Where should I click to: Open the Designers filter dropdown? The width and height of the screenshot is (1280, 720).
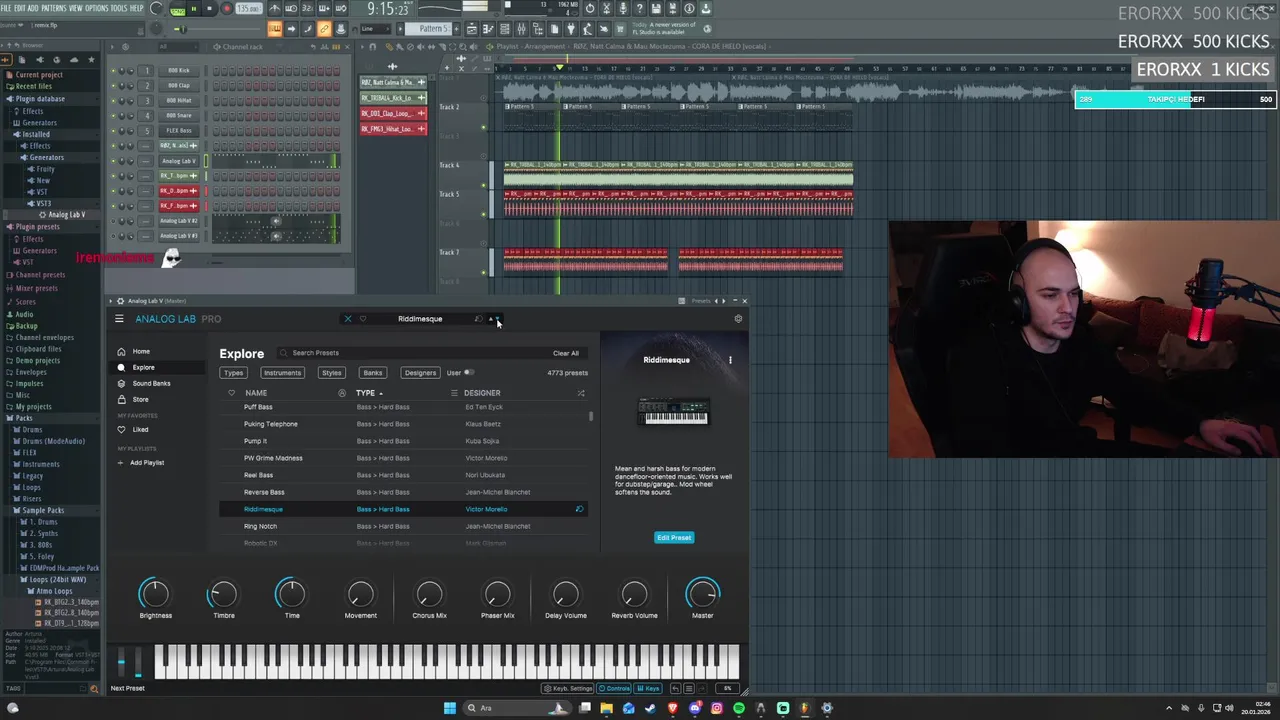420,373
